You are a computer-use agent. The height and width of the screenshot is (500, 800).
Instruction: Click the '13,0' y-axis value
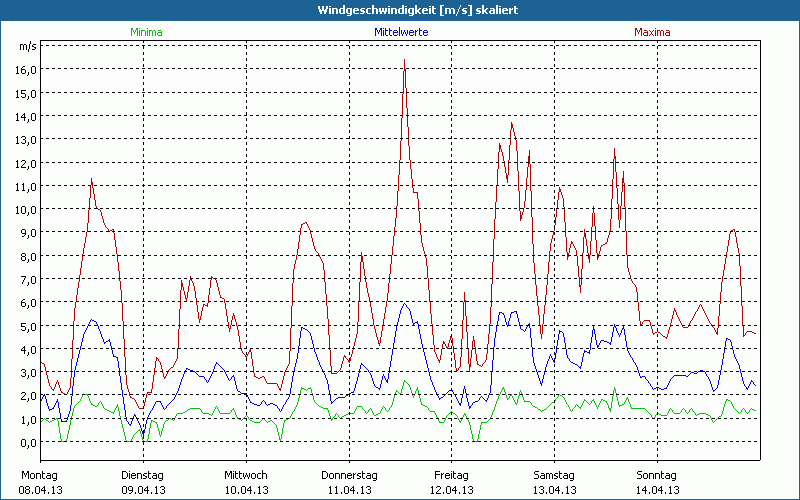[x=26, y=140]
